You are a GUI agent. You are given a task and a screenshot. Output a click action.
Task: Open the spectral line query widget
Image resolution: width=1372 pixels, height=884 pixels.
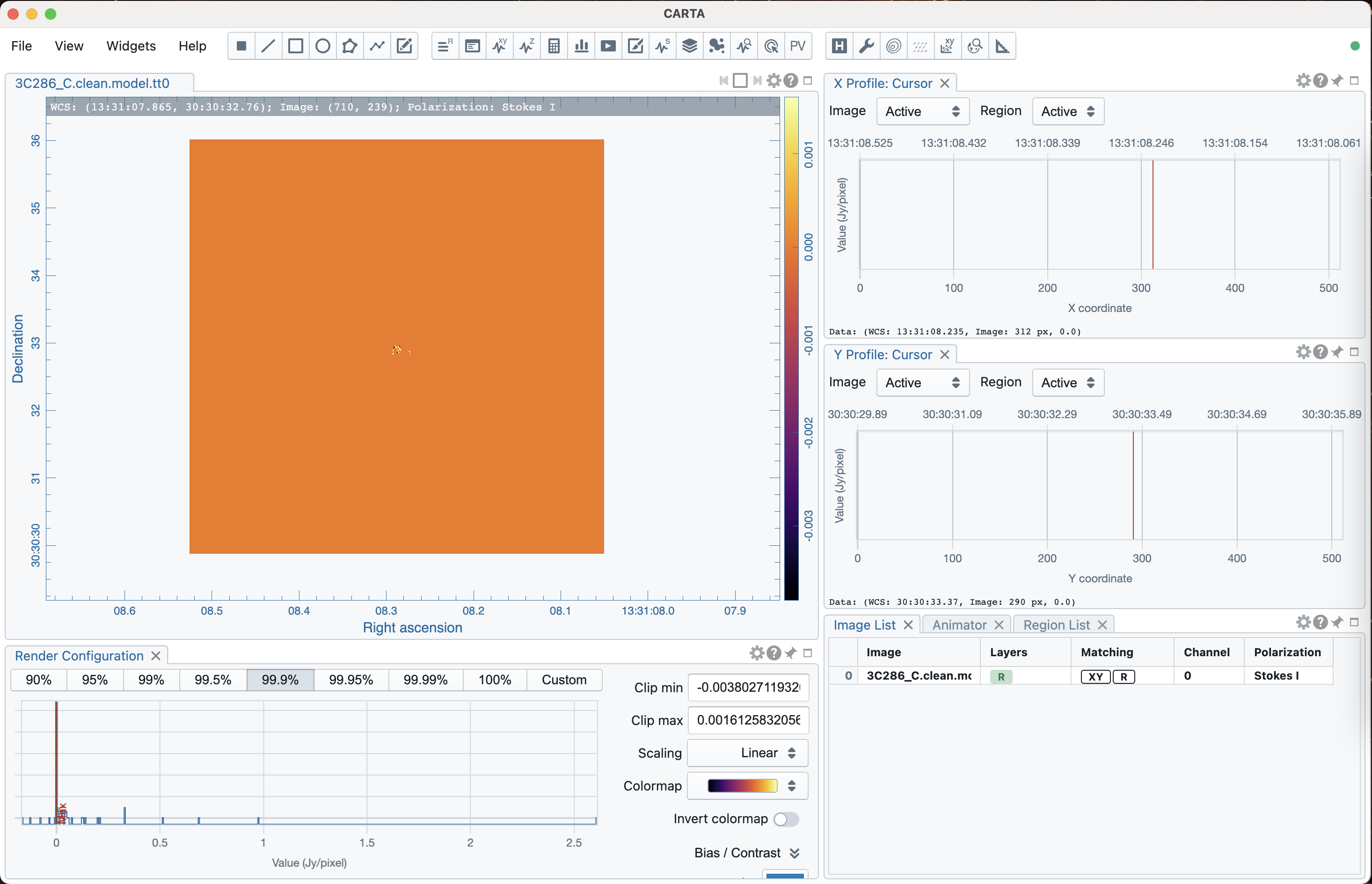tap(744, 46)
